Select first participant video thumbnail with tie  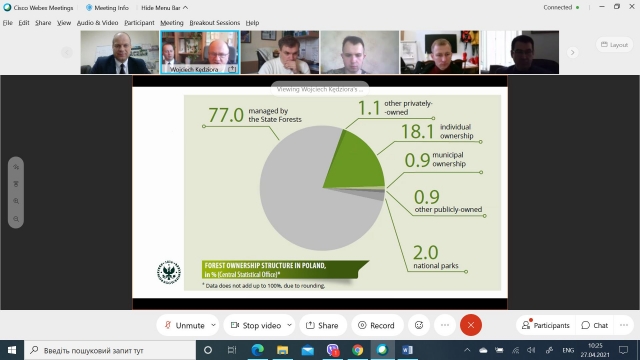coord(120,52)
